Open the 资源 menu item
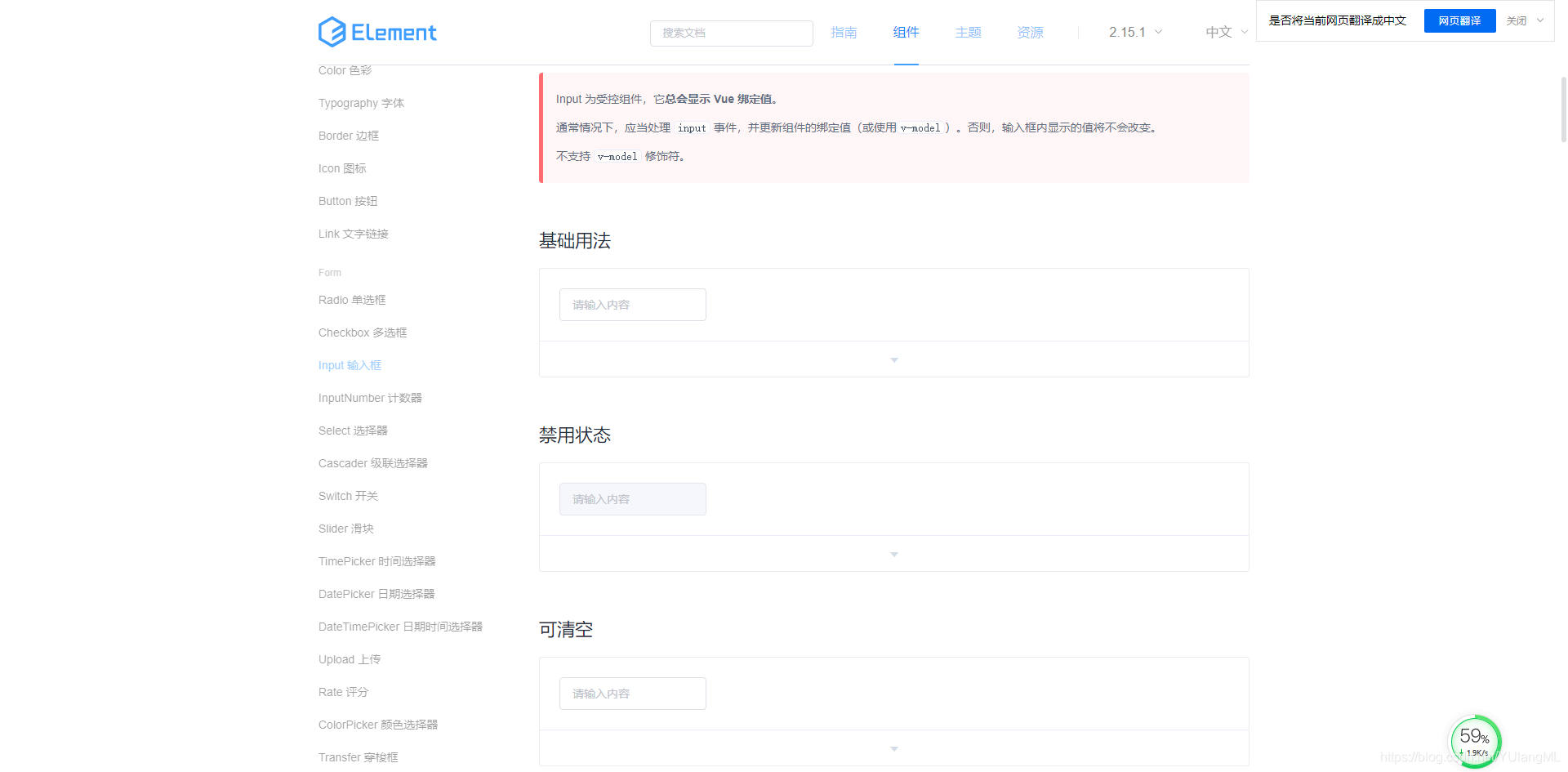This screenshot has height=772, width=1568. [x=1030, y=33]
